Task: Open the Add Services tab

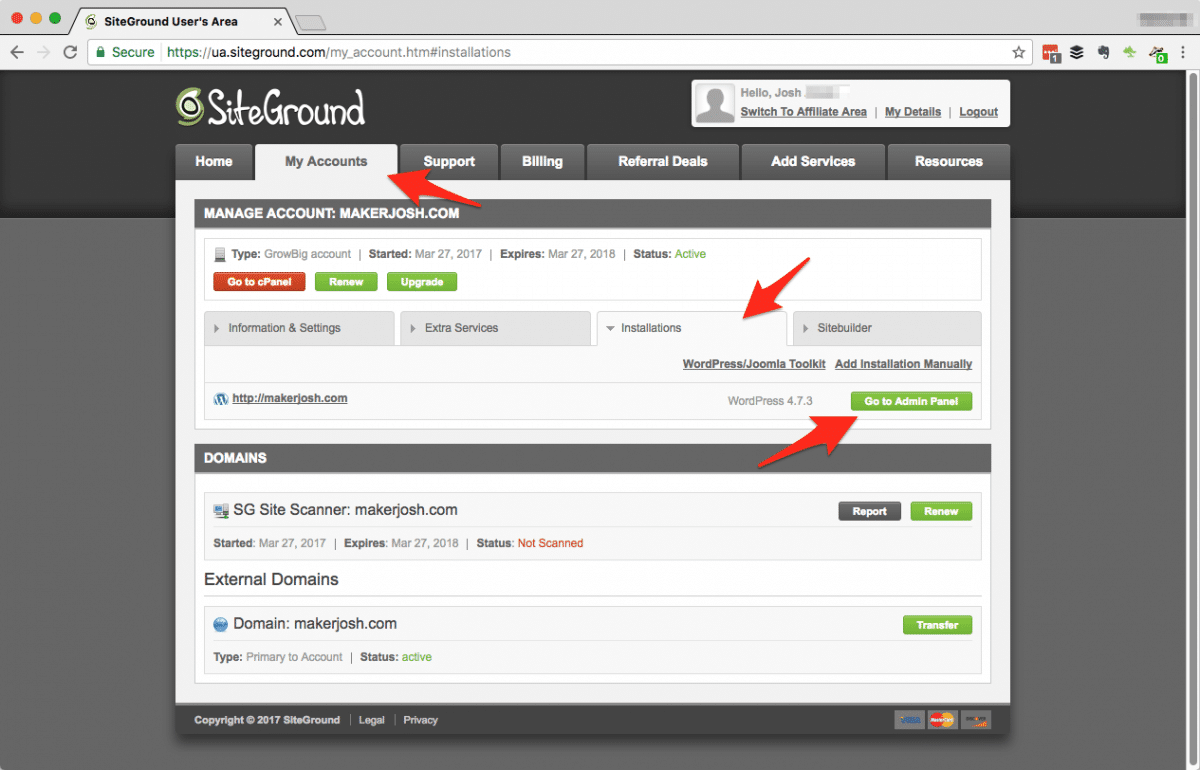Action: tap(813, 162)
